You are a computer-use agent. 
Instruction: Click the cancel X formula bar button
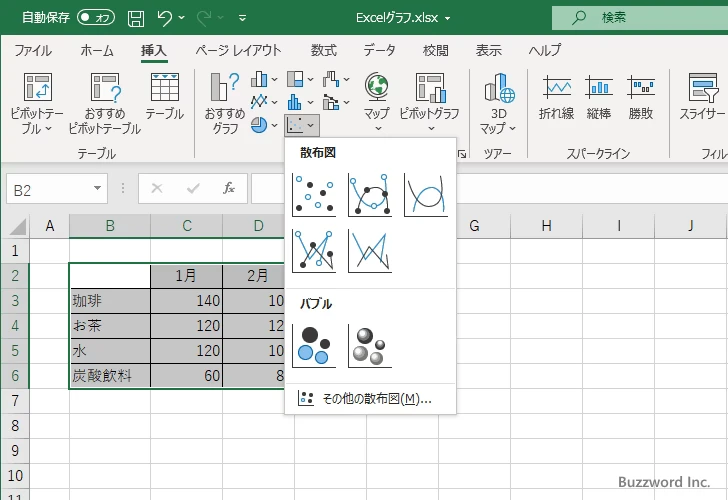tap(157, 188)
